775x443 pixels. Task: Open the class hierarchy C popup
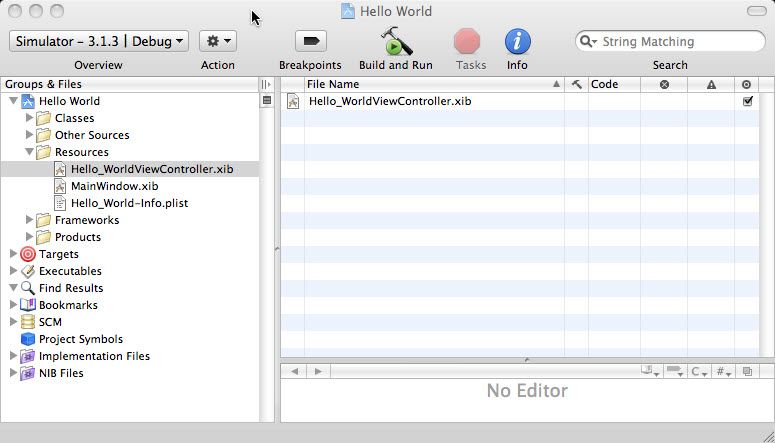coord(699,371)
